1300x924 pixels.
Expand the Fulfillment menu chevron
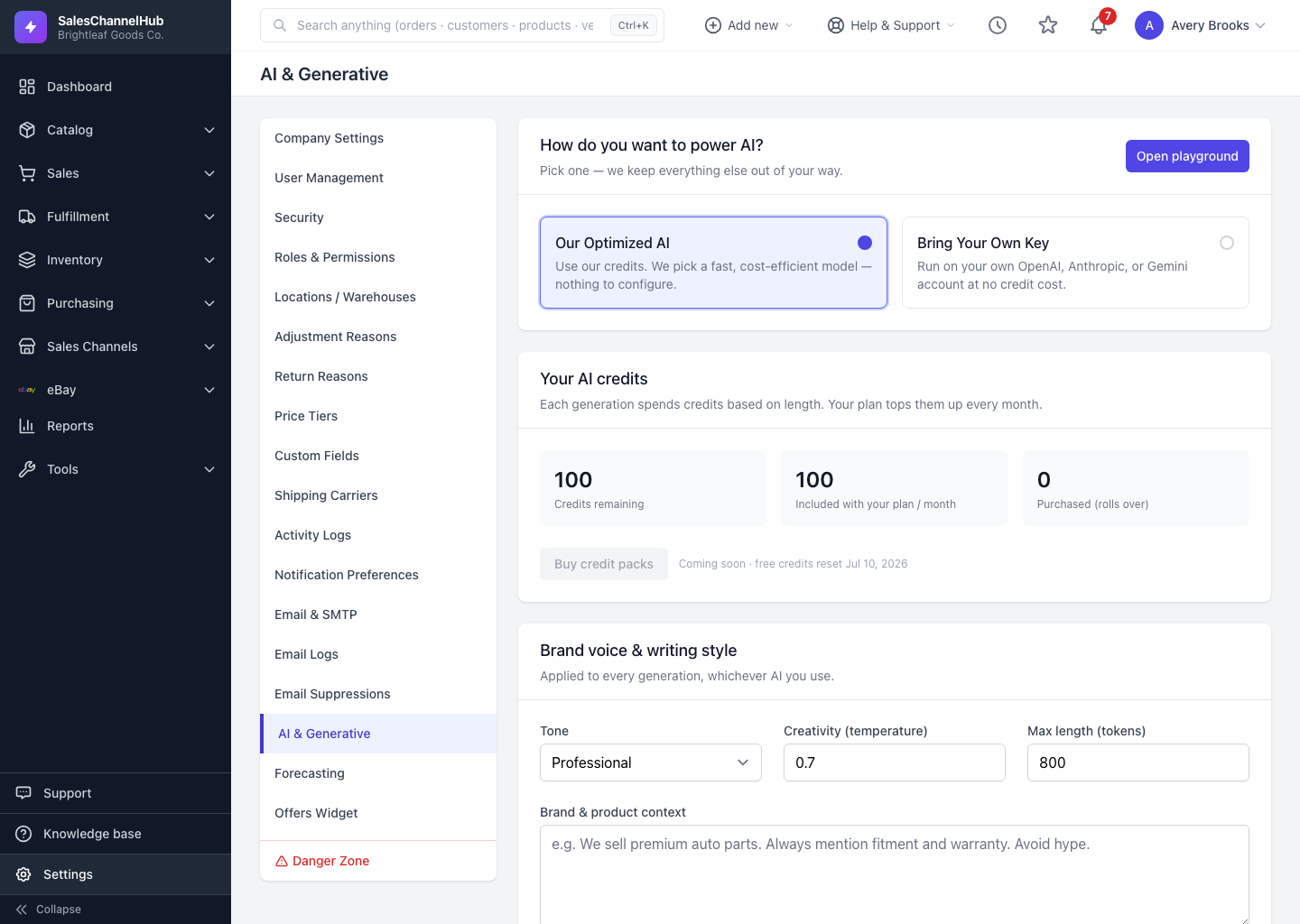click(x=209, y=217)
